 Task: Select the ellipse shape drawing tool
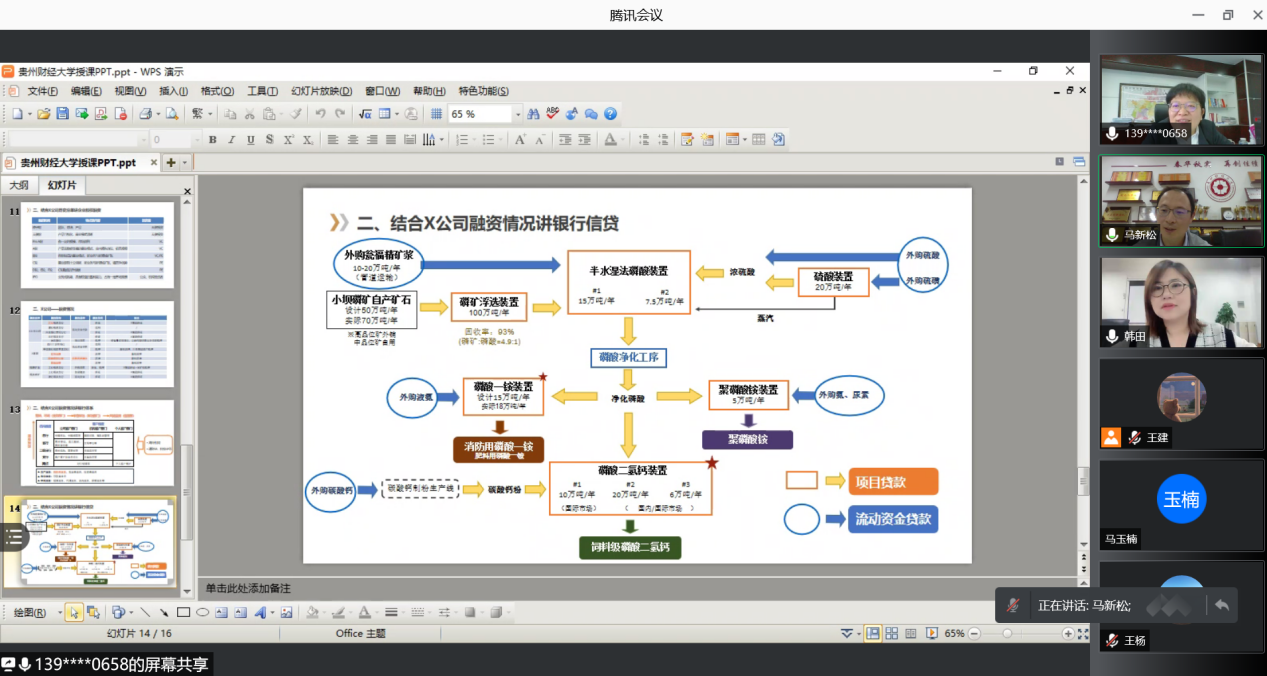202,612
